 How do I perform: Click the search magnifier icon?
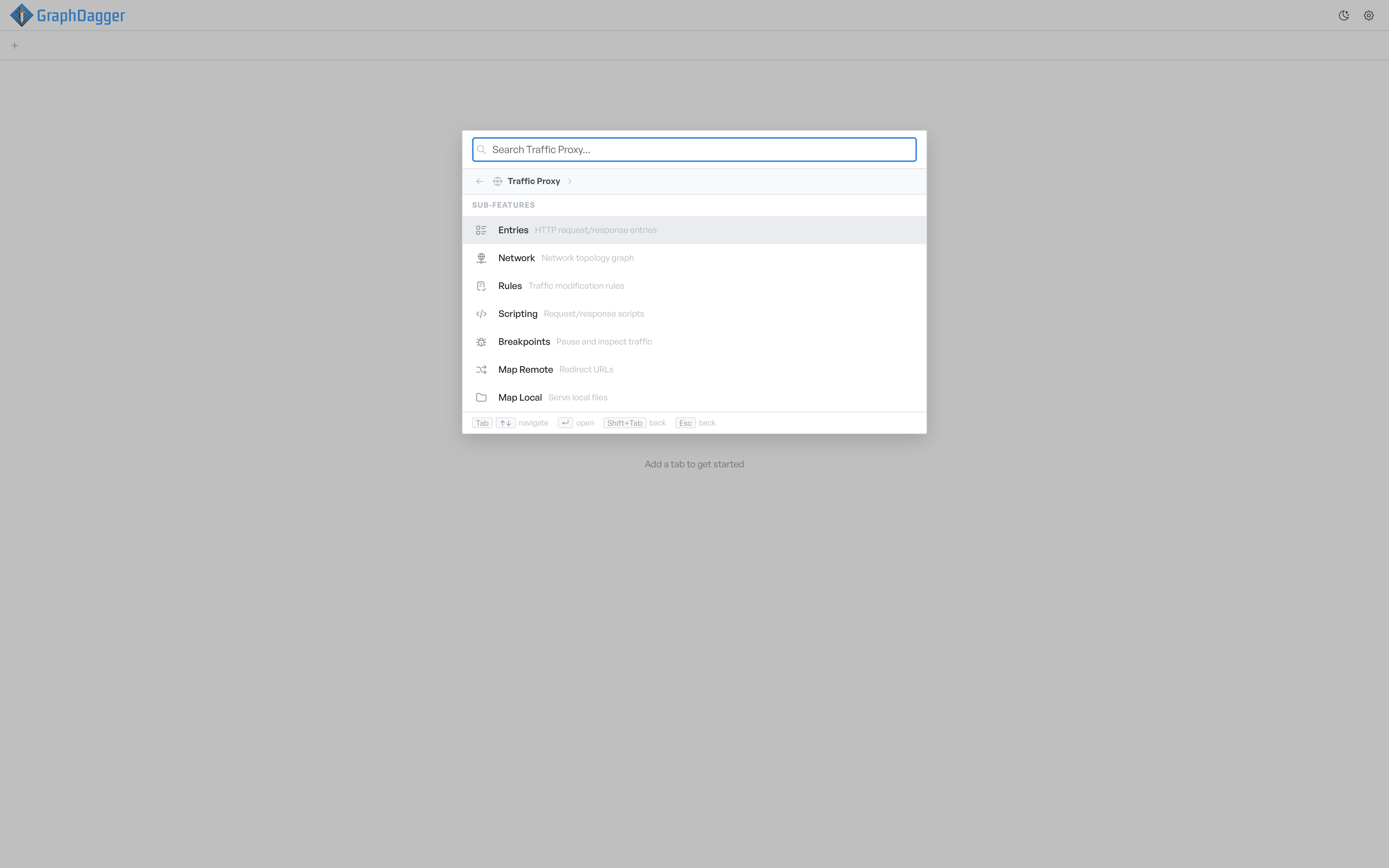coord(482,150)
